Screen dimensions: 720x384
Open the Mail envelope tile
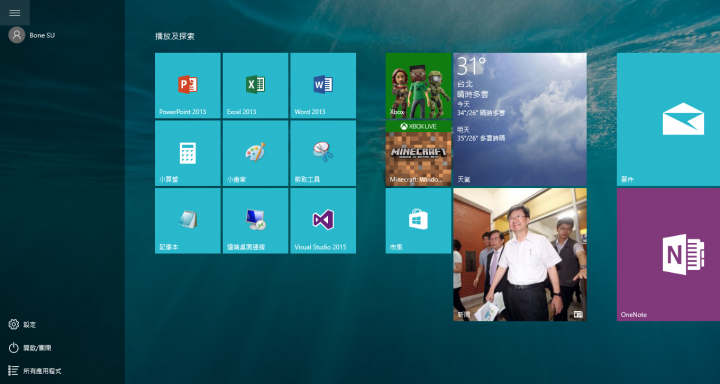pos(669,119)
